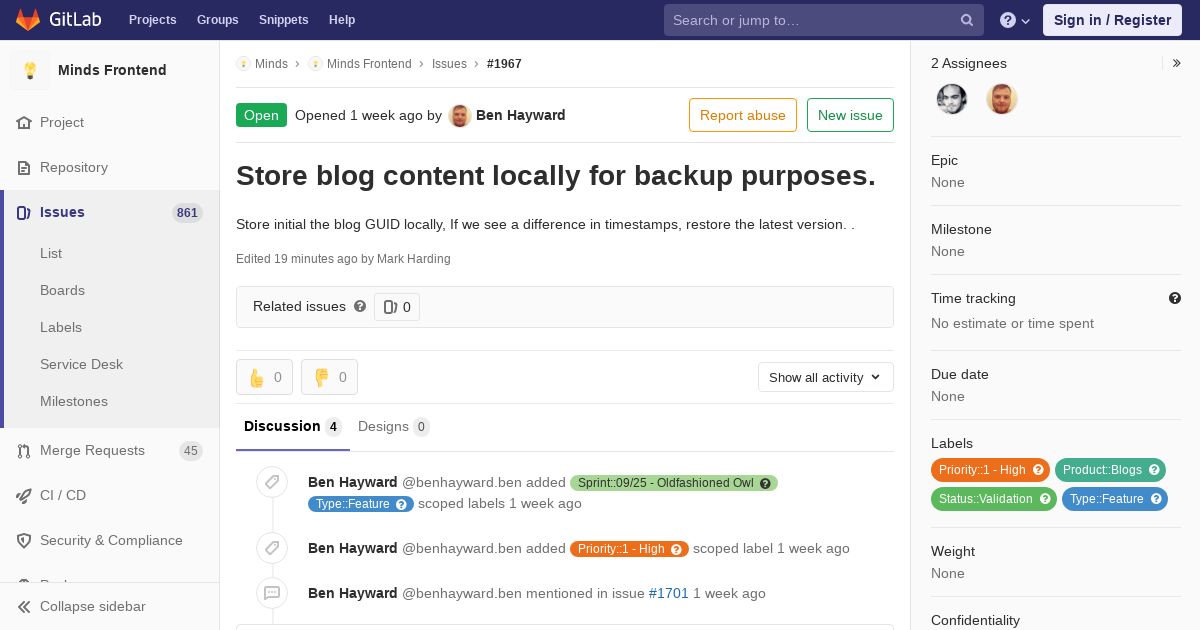Go to the Issues breadcrumb link

coord(449,63)
